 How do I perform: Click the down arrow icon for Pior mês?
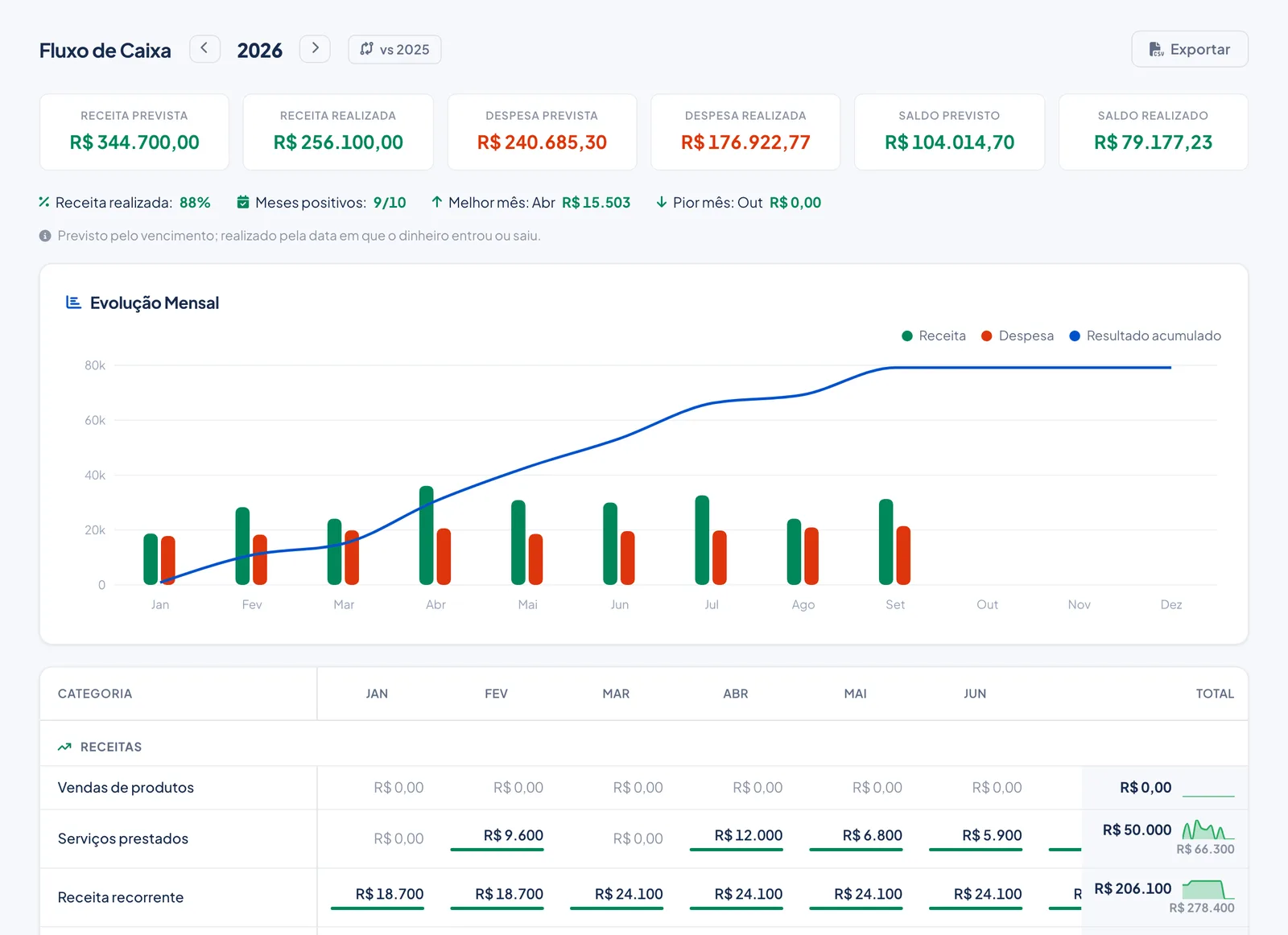point(661,202)
